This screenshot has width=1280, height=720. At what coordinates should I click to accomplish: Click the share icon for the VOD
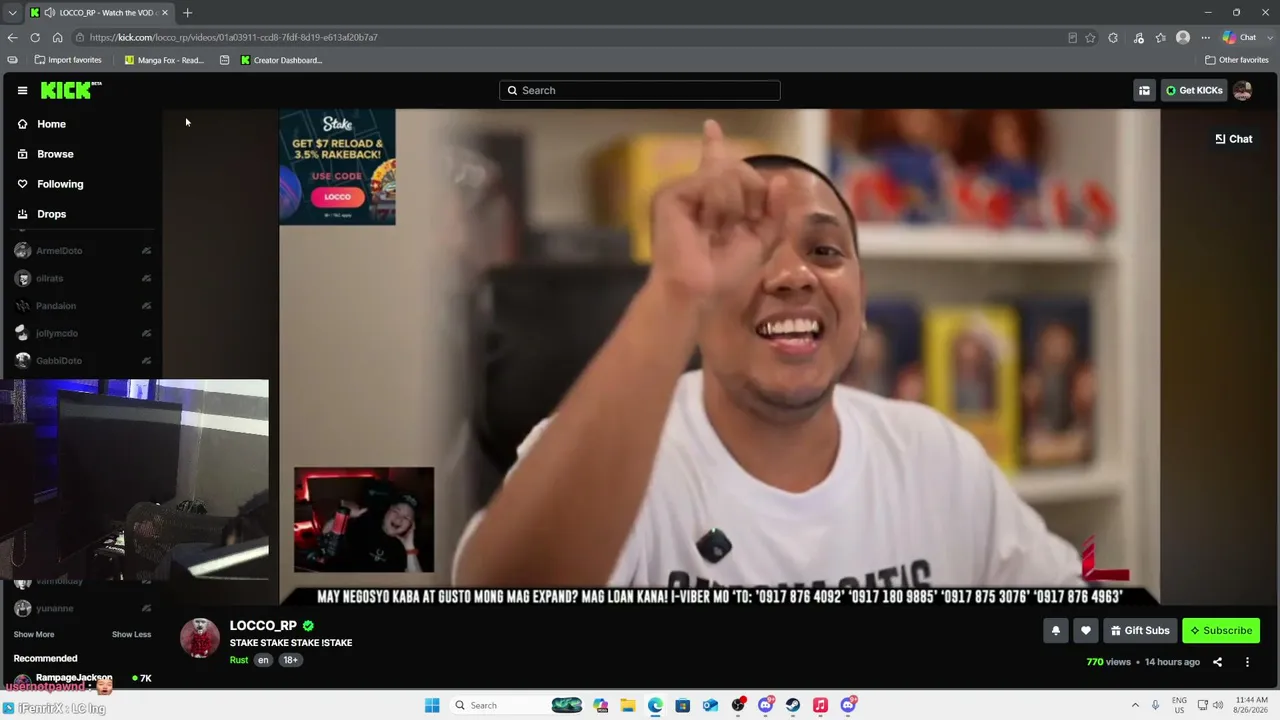[1217, 662]
